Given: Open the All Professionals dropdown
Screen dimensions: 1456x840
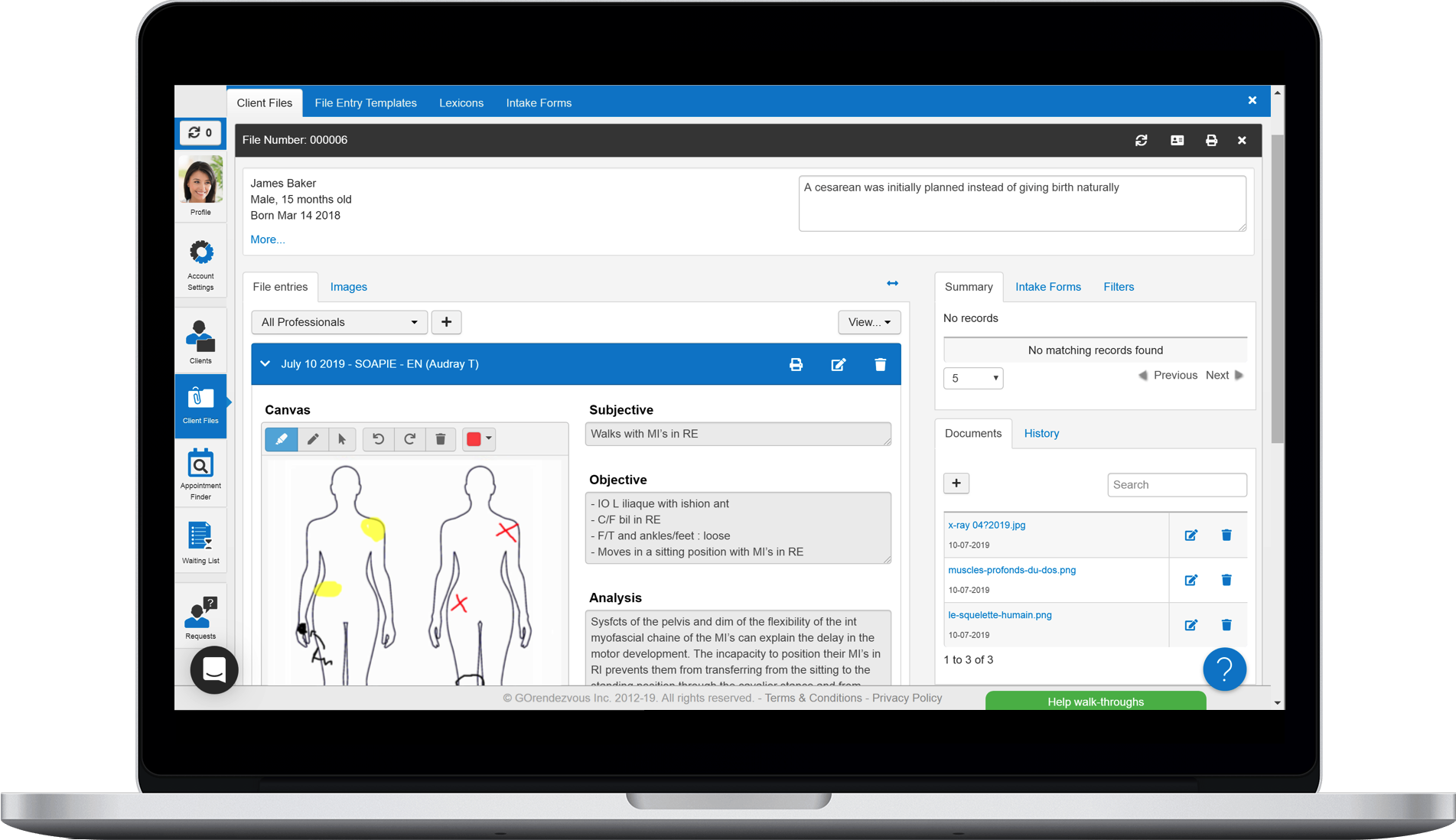Looking at the screenshot, I should click(x=339, y=322).
